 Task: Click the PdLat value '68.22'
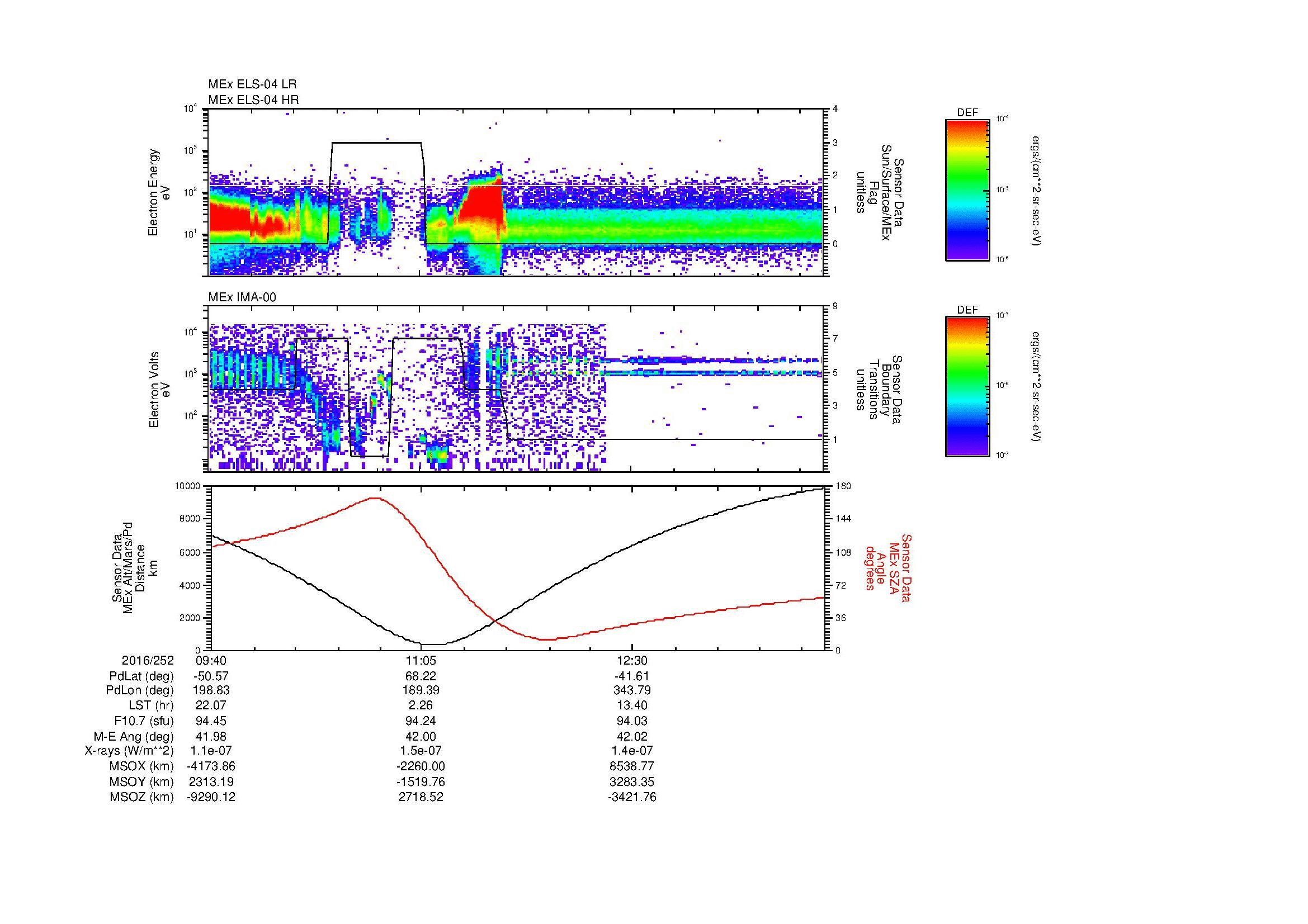421,676
